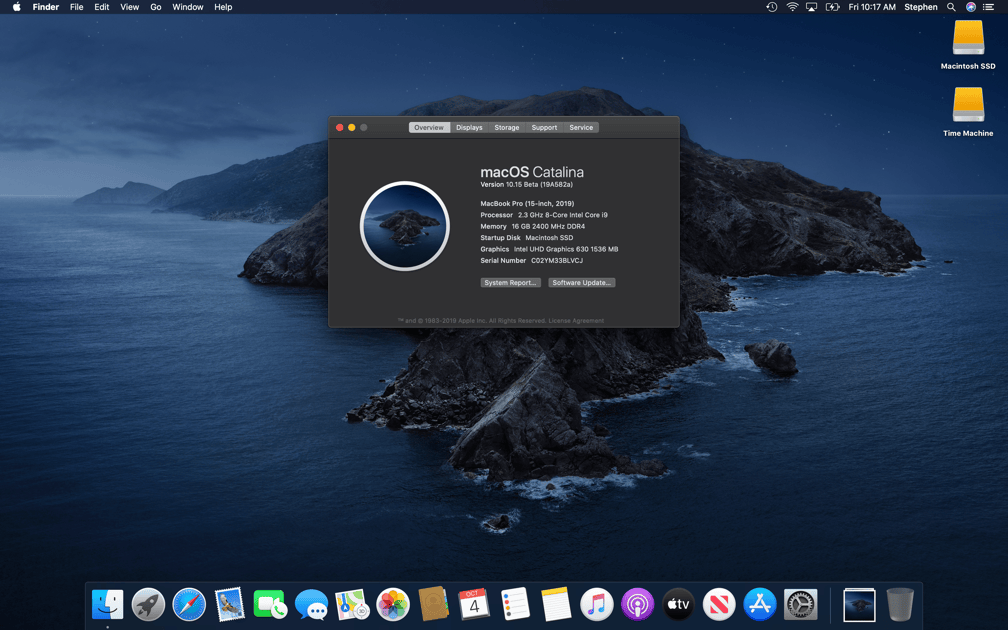1008x630 pixels.
Task: Open News app in Dock
Action: tap(719, 604)
